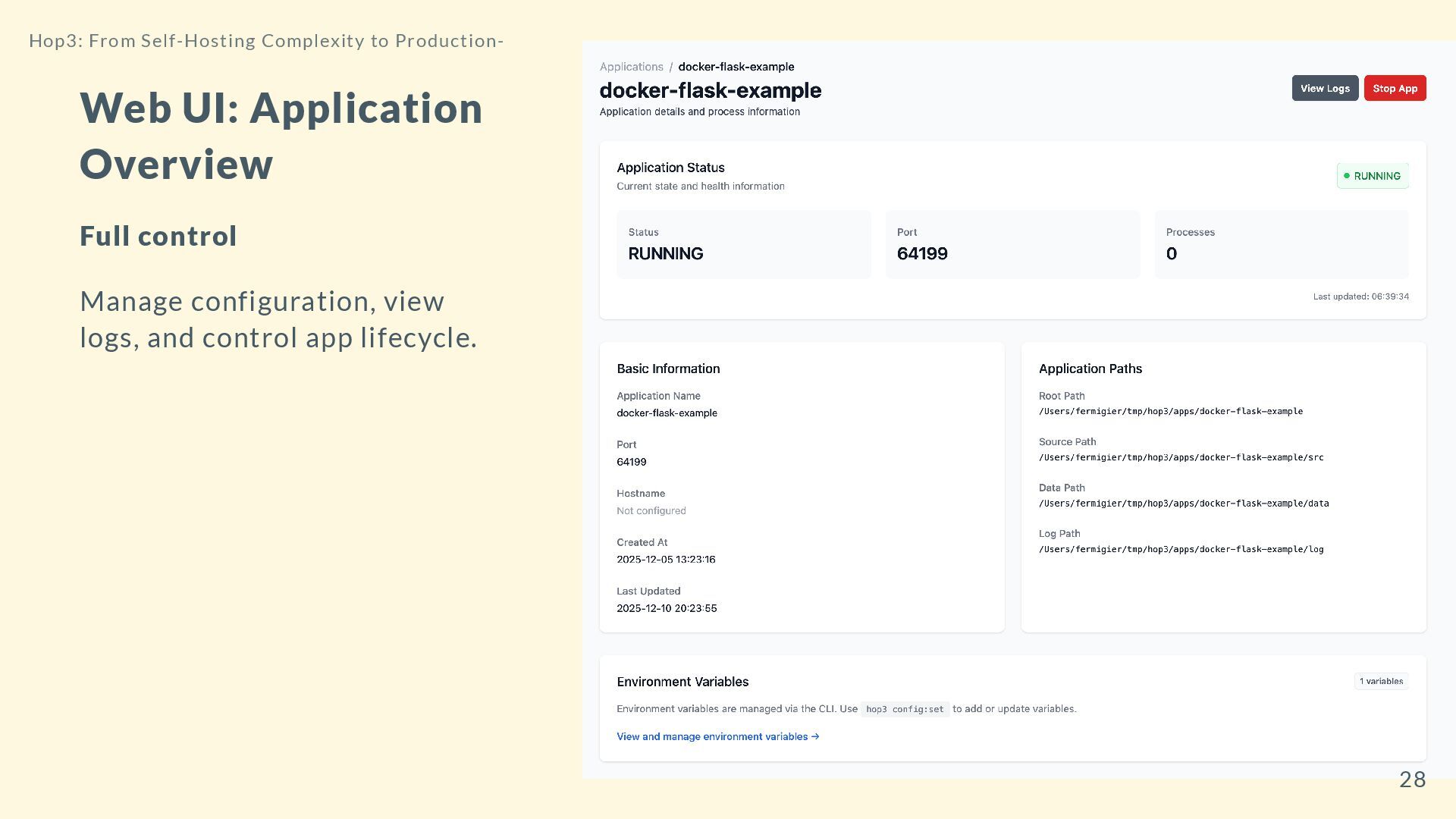
Task: Click the Last updated time label
Action: pyautogui.click(x=1360, y=297)
